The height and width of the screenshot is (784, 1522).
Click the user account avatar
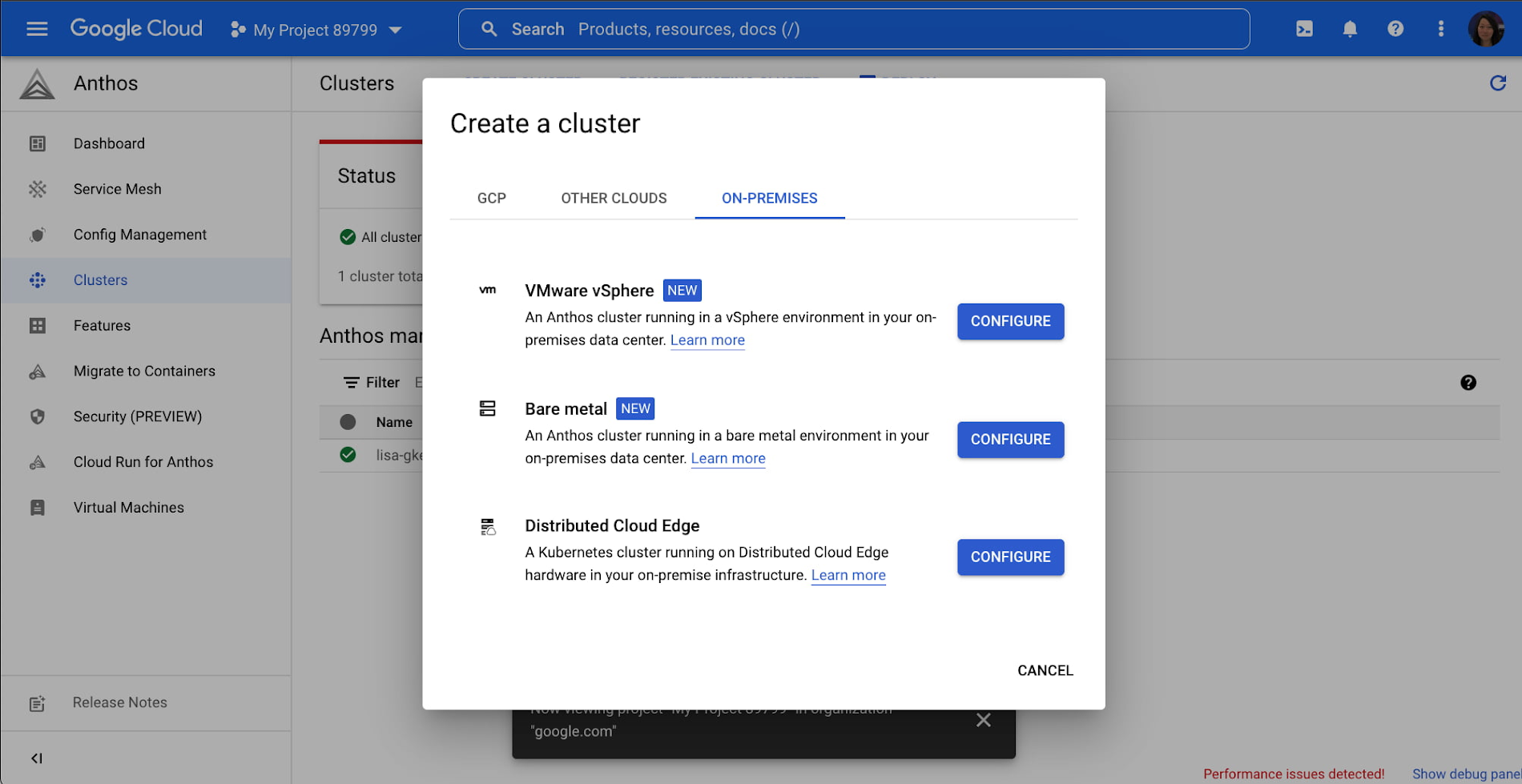1486,29
